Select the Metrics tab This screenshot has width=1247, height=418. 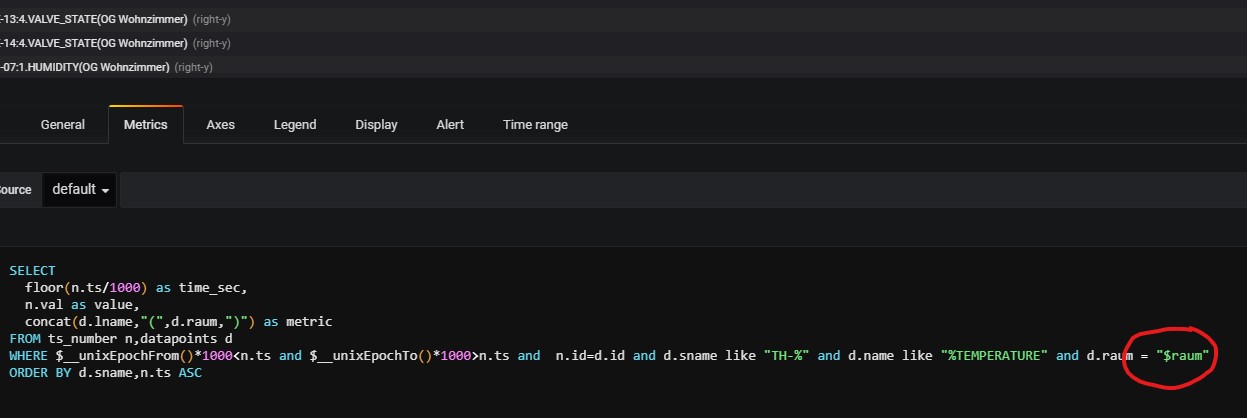tap(145, 125)
